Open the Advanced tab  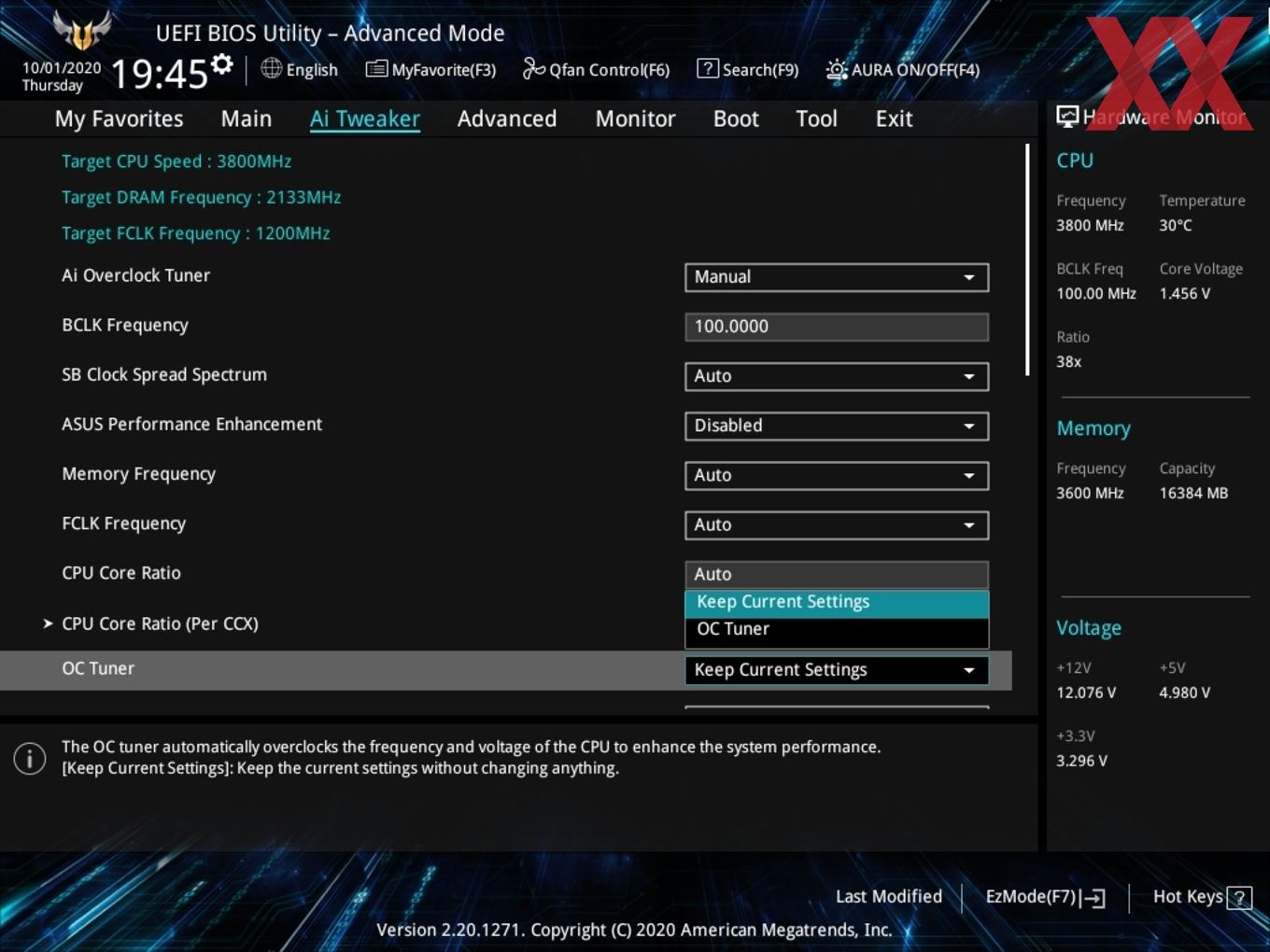pyautogui.click(x=507, y=119)
